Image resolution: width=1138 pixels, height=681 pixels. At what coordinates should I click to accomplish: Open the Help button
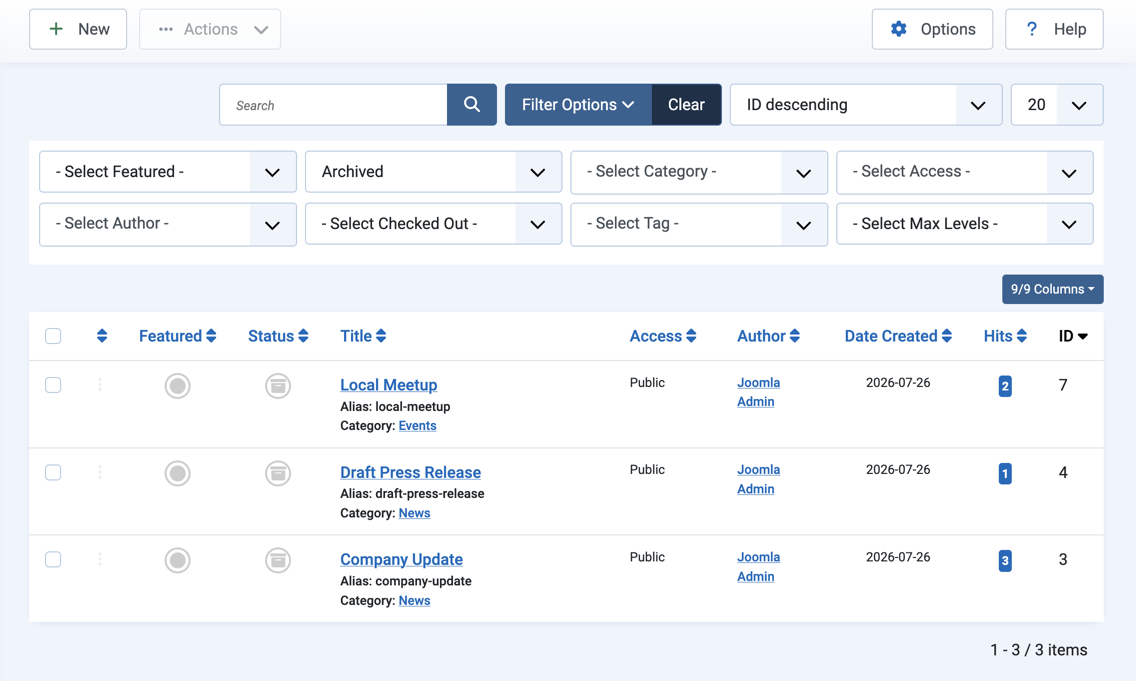1054,29
